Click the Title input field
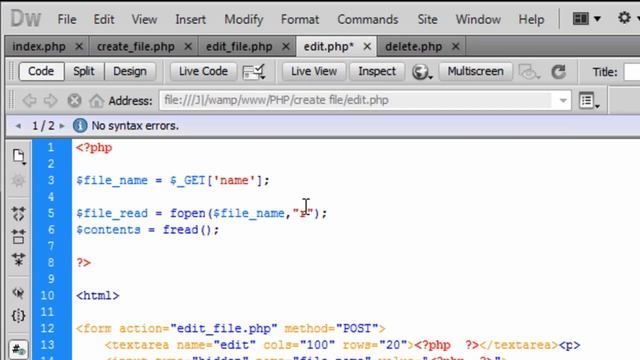This screenshot has width=640, height=360. pos(631,72)
